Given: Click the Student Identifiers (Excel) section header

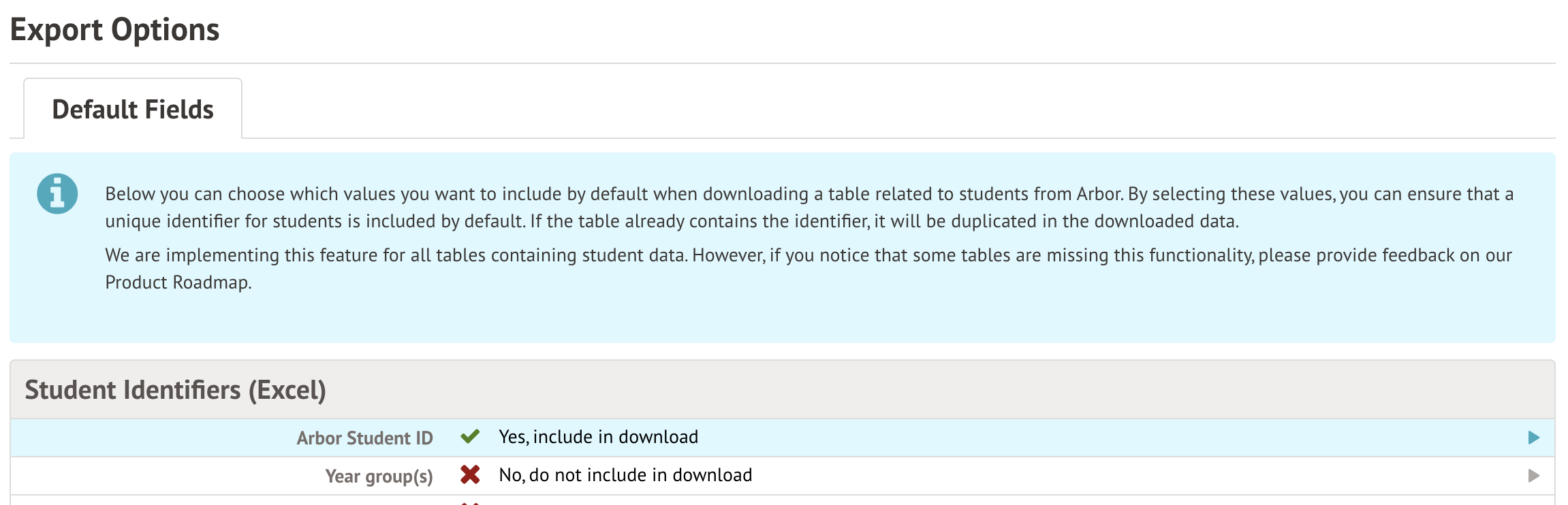Looking at the screenshot, I should 175,390.
